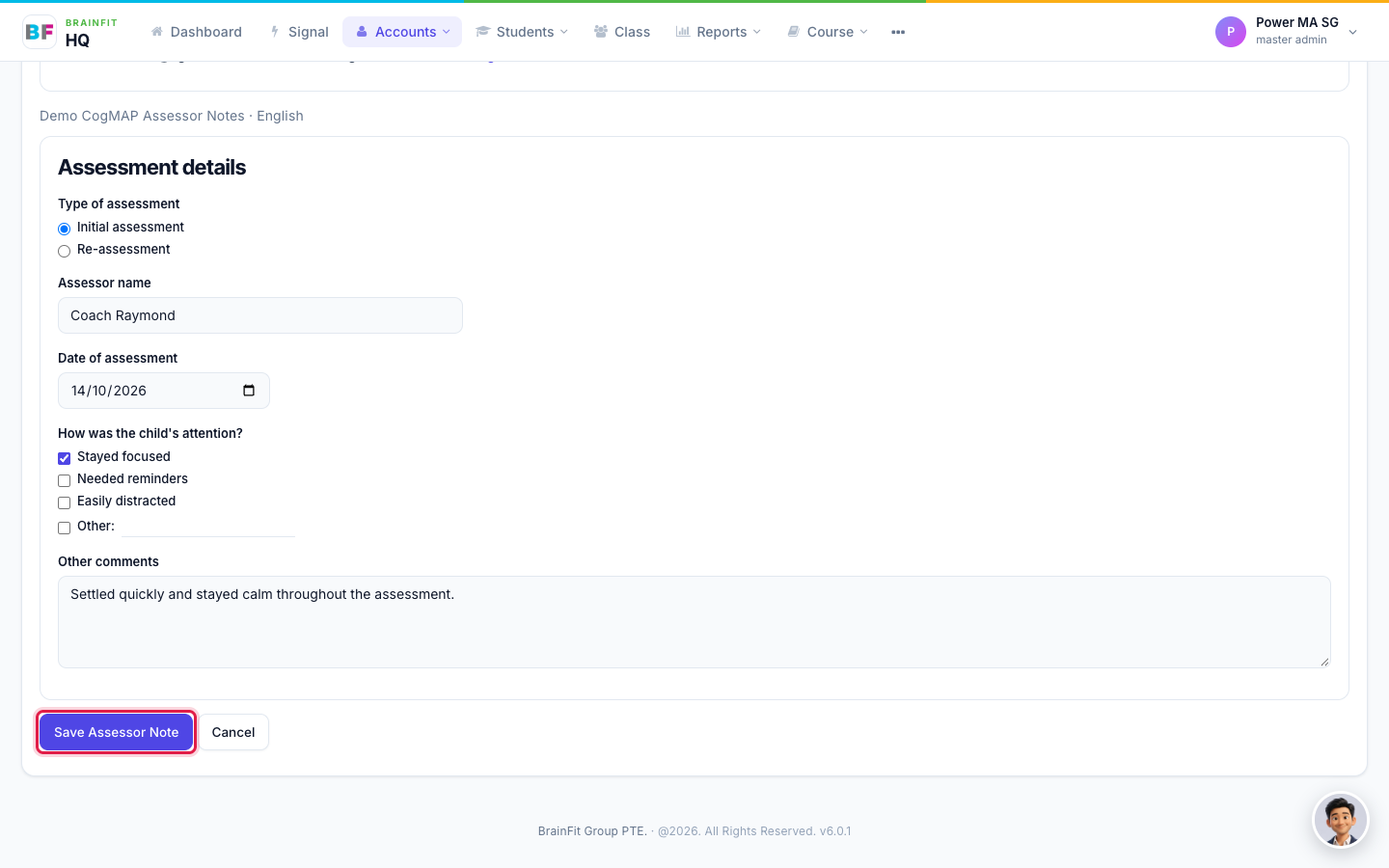Click the Course book icon
1389x868 pixels.
794,32
